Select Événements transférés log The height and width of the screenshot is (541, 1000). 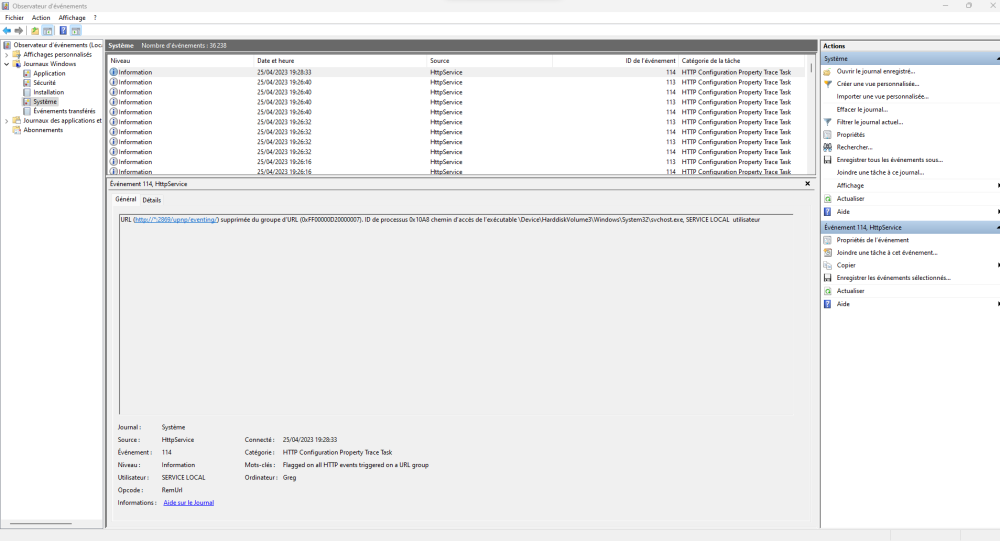coord(64,111)
